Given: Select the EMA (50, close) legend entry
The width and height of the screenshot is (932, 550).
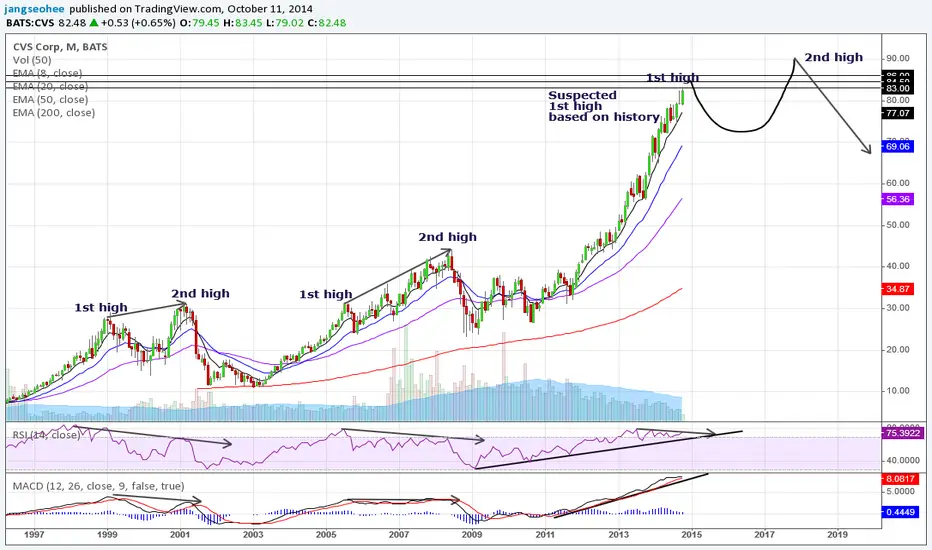Looking at the screenshot, I should point(51,99).
